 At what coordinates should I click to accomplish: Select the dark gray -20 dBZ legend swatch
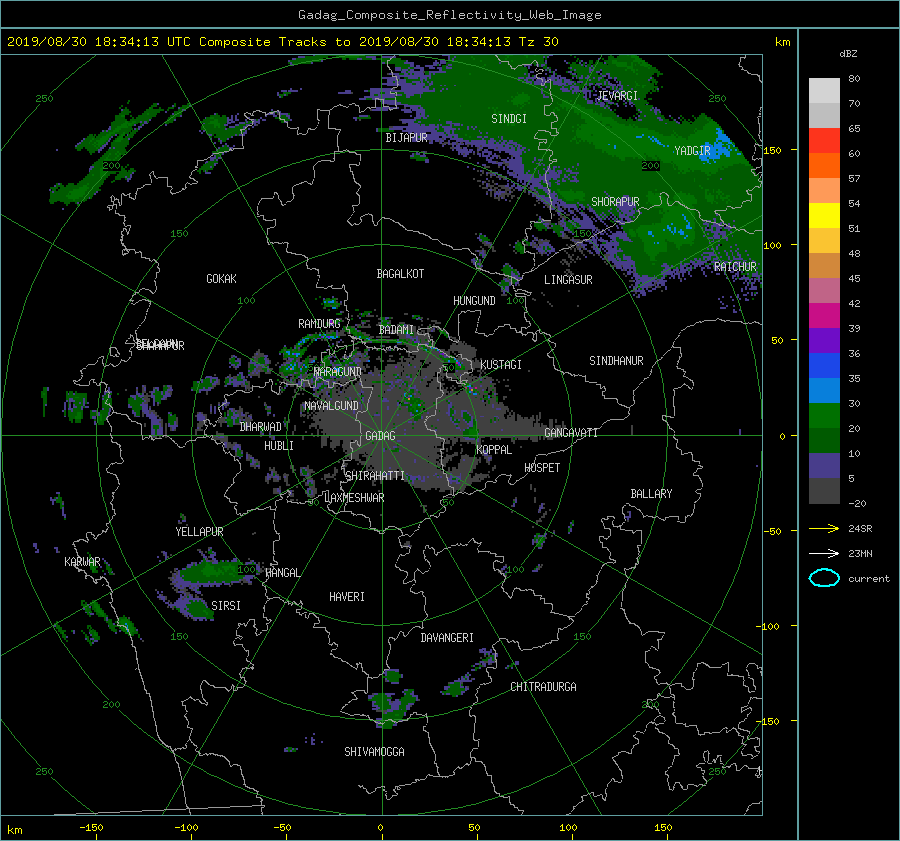[824, 491]
